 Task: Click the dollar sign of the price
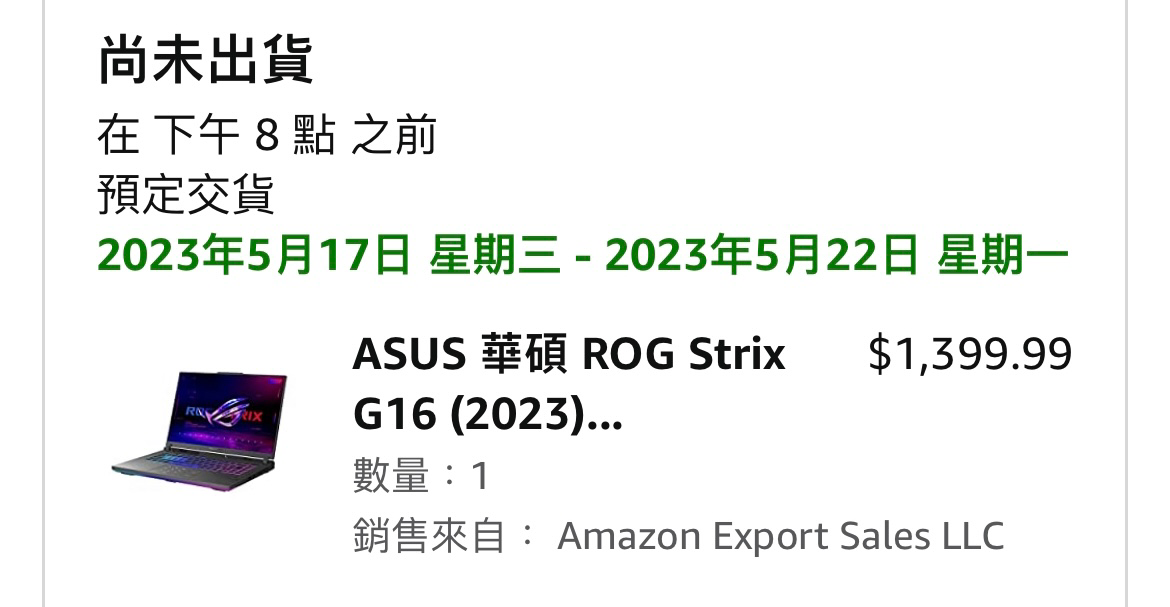click(x=880, y=354)
